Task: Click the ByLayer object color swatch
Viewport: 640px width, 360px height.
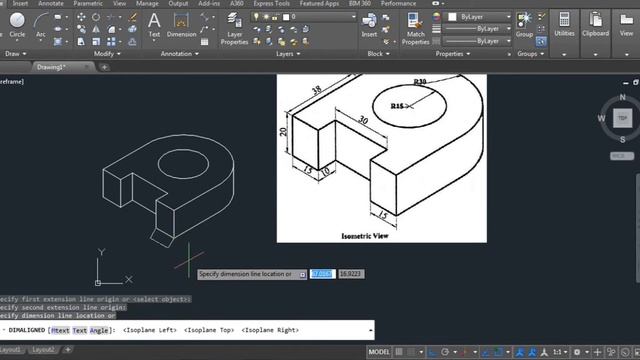Action: tap(452, 17)
